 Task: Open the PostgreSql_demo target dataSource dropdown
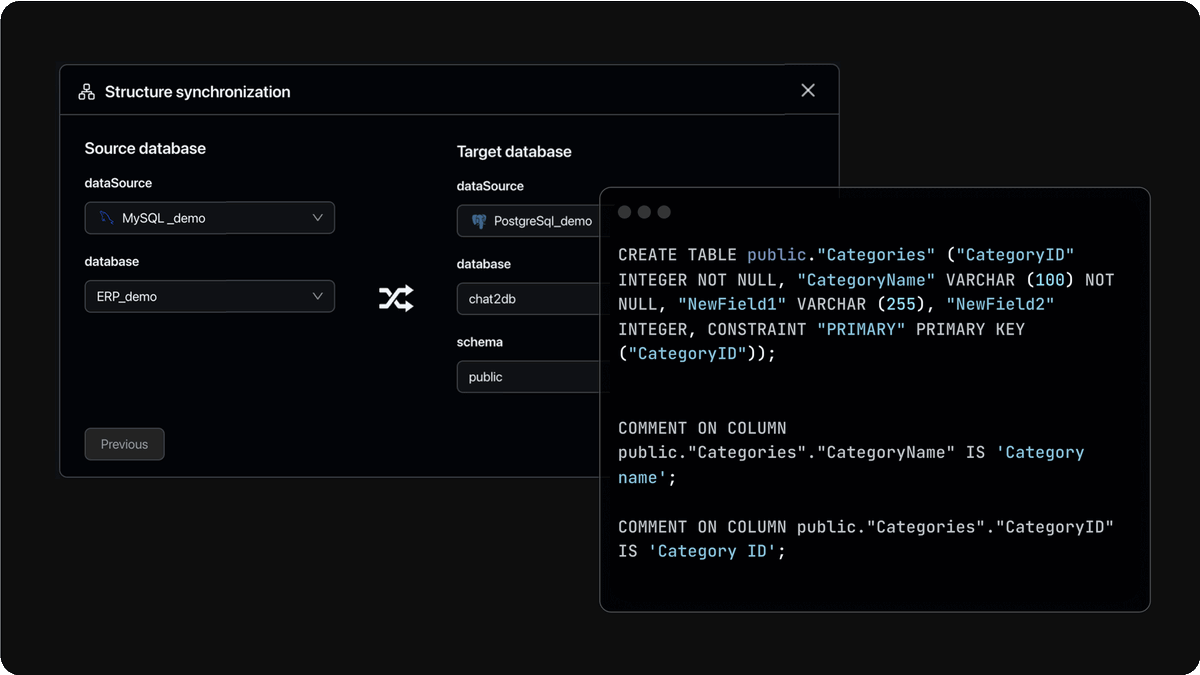pyautogui.click(x=529, y=221)
